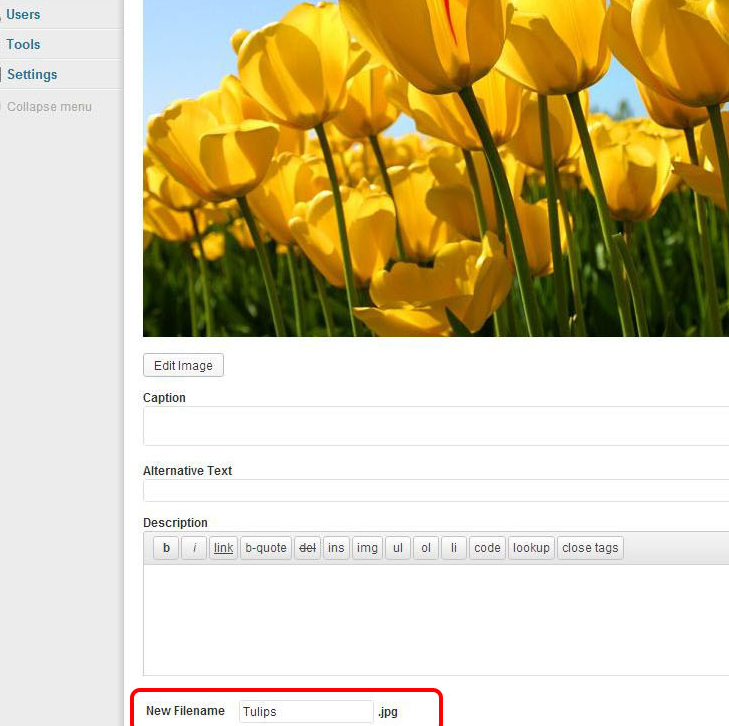
Task: Click the ol list button
Action: [426, 548]
